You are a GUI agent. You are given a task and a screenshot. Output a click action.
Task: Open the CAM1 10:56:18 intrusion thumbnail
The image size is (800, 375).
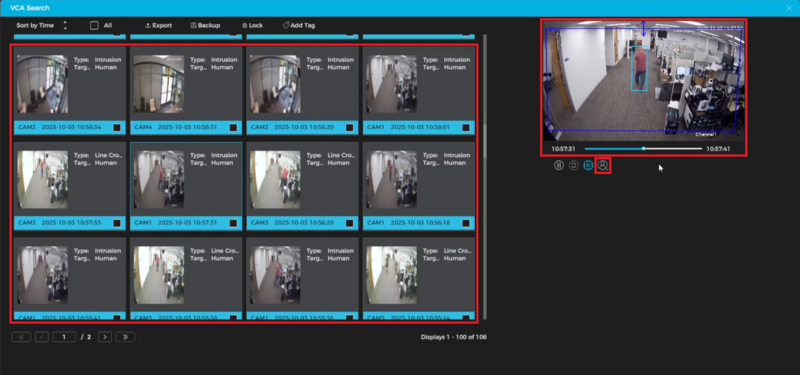392,180
